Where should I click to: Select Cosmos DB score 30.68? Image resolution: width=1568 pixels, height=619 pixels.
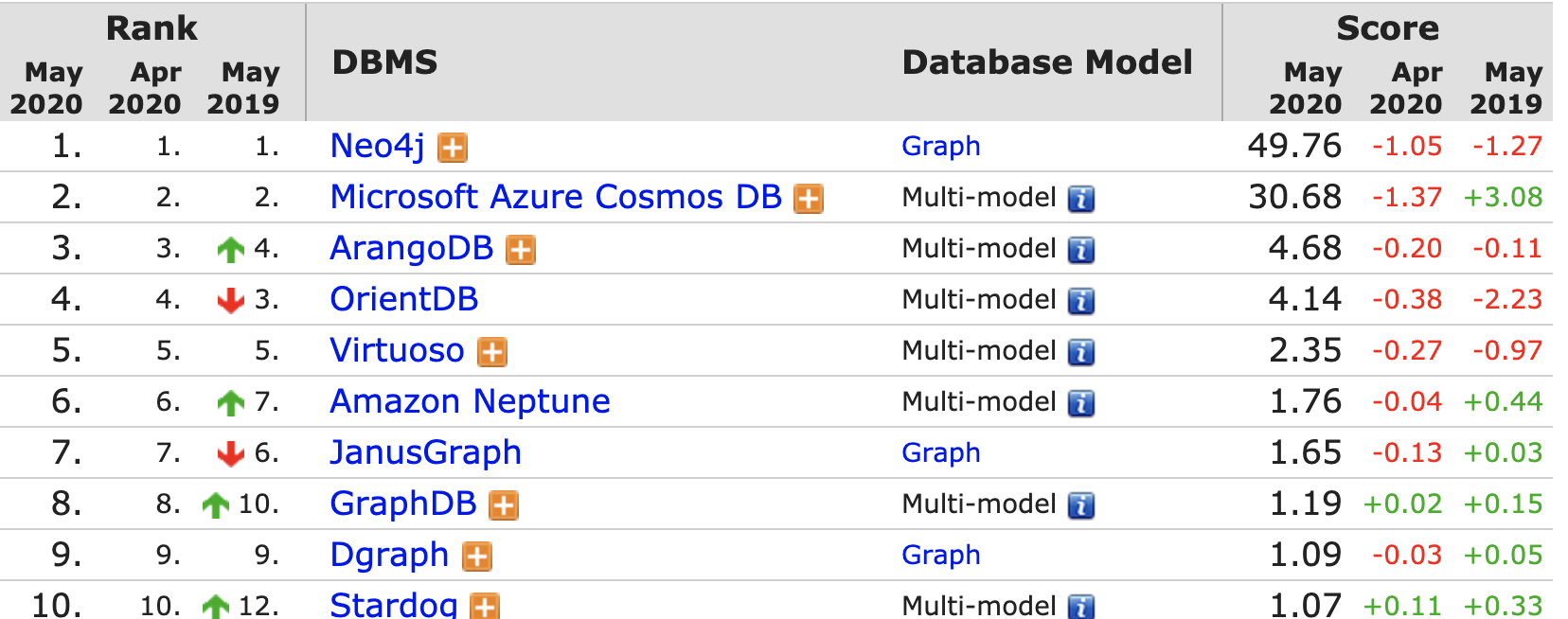coord(1294,197)
